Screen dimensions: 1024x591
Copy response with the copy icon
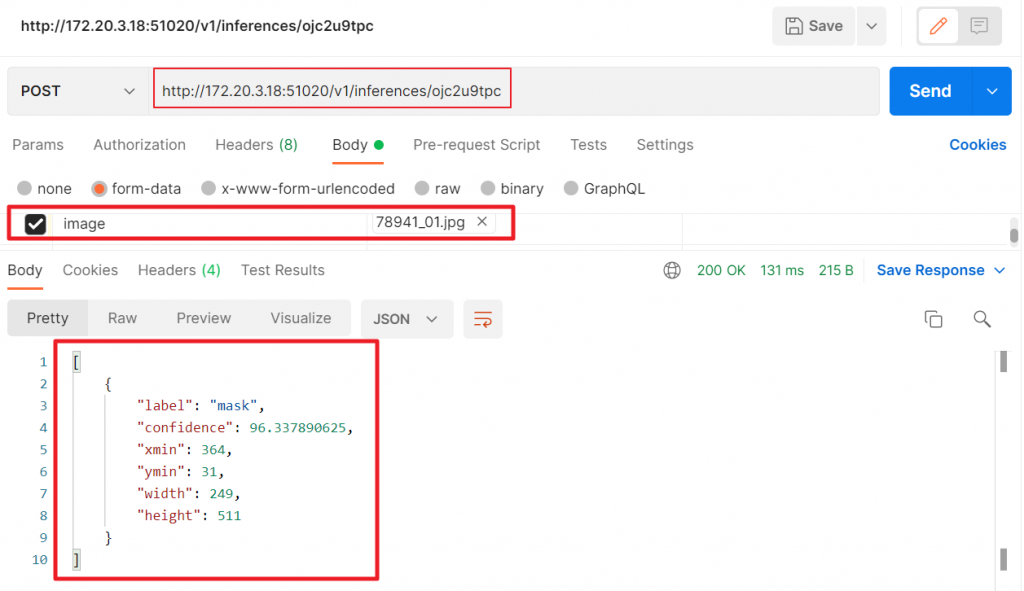point(933,319)
